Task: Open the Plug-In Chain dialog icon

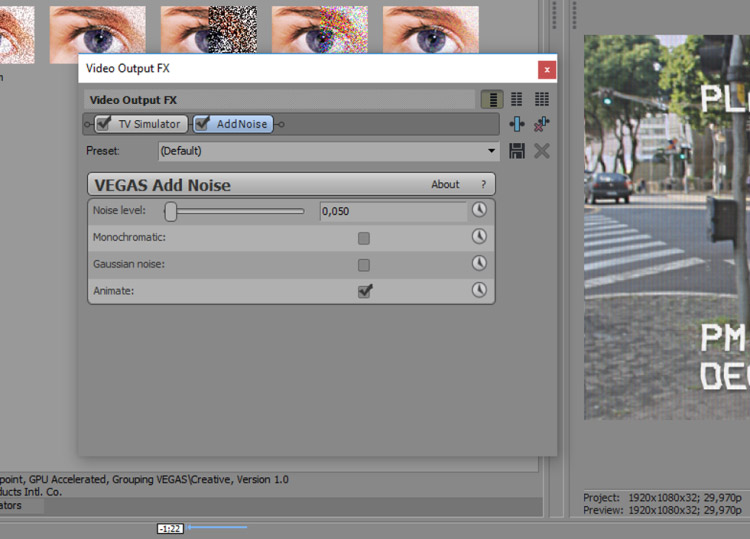Action: pos(517,124)
